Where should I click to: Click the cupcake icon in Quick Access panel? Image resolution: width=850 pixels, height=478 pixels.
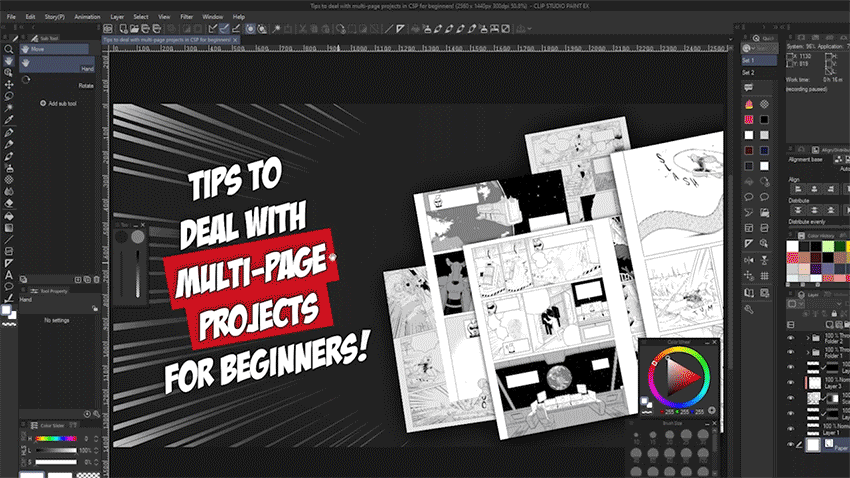tap(749, 104)
